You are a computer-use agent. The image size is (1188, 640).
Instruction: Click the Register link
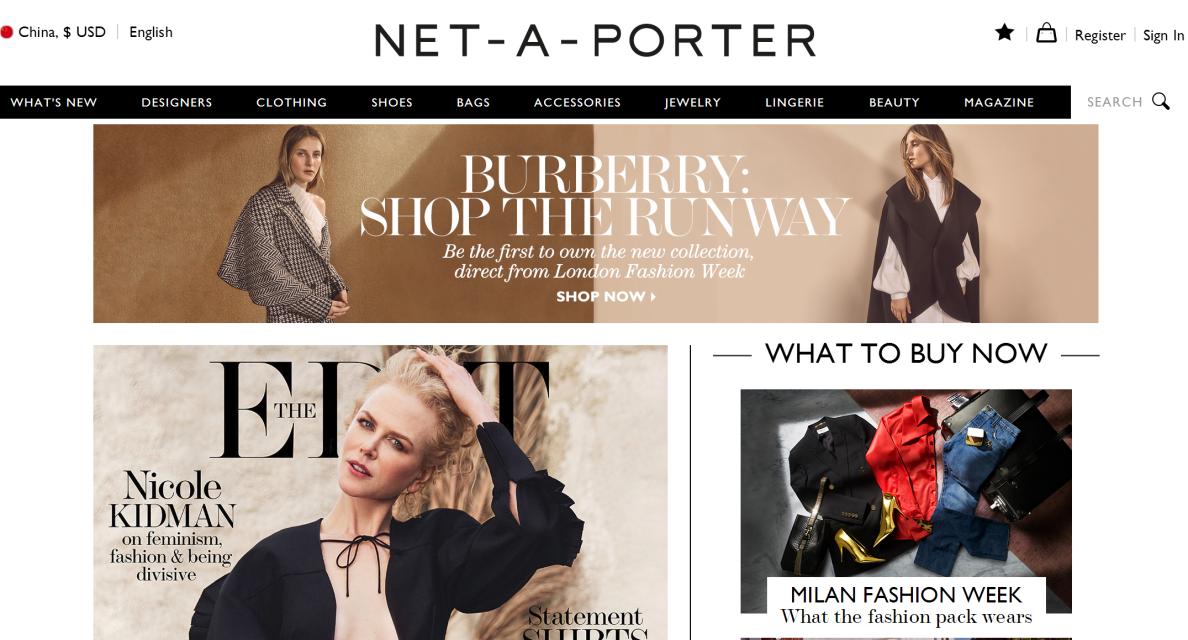[x=1100, y=35]
